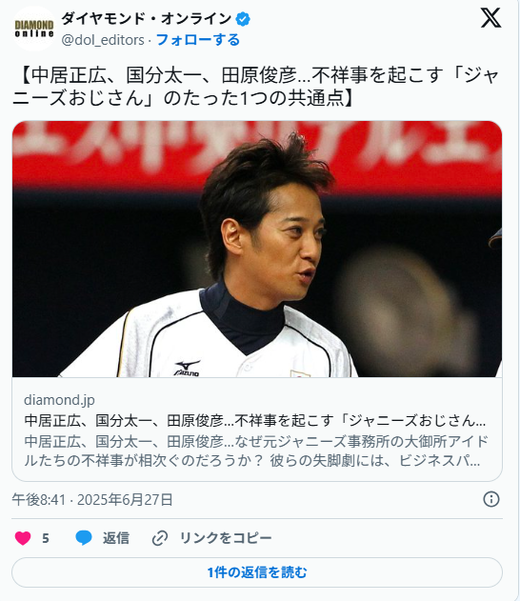The image size is (520, 601).
Task: Open the diamond.jp domain link
Action: (x=59, y=400)
